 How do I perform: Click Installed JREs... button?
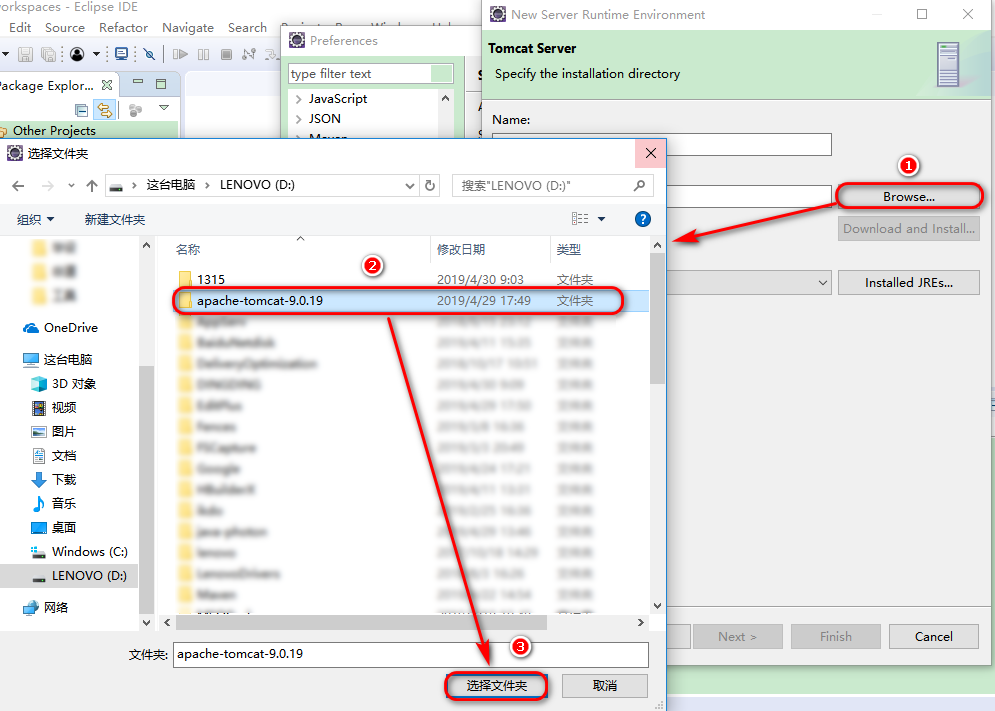coord(909,282)
